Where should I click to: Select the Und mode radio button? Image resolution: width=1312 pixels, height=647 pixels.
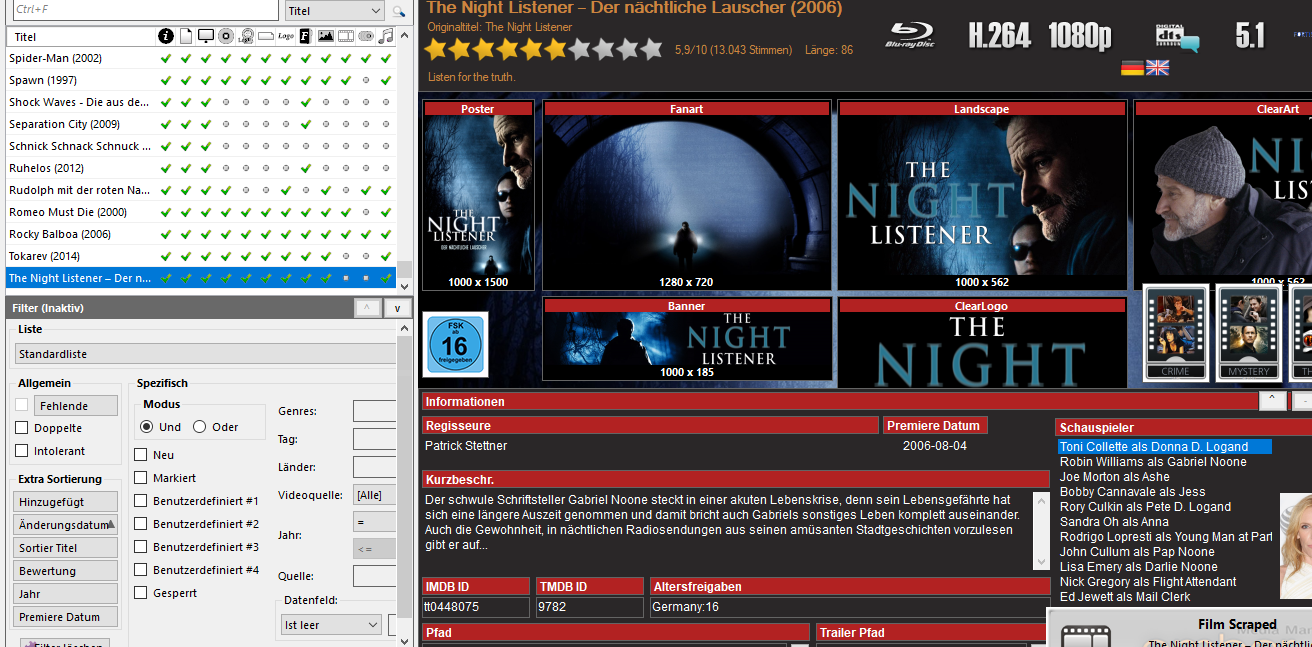[147, 427]
